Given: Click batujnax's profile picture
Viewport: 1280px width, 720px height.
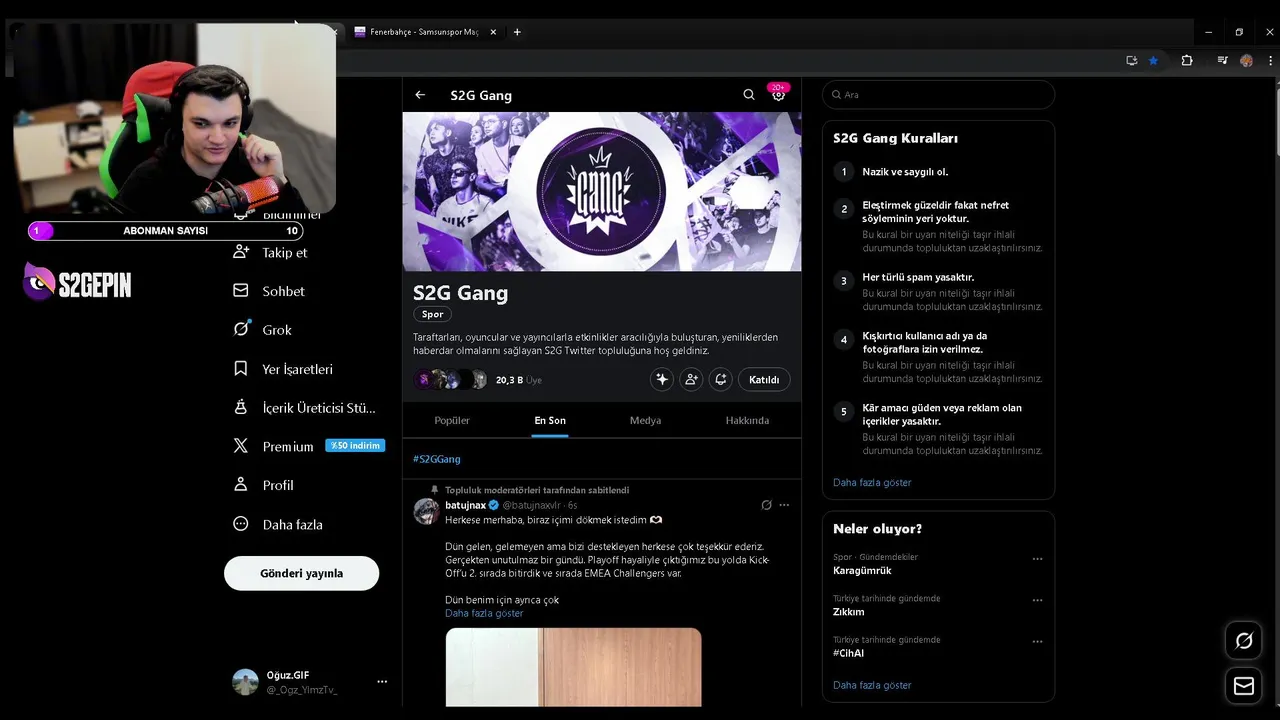Looking at the screenshot, I should pyautogui.click(x=426, y=511).
